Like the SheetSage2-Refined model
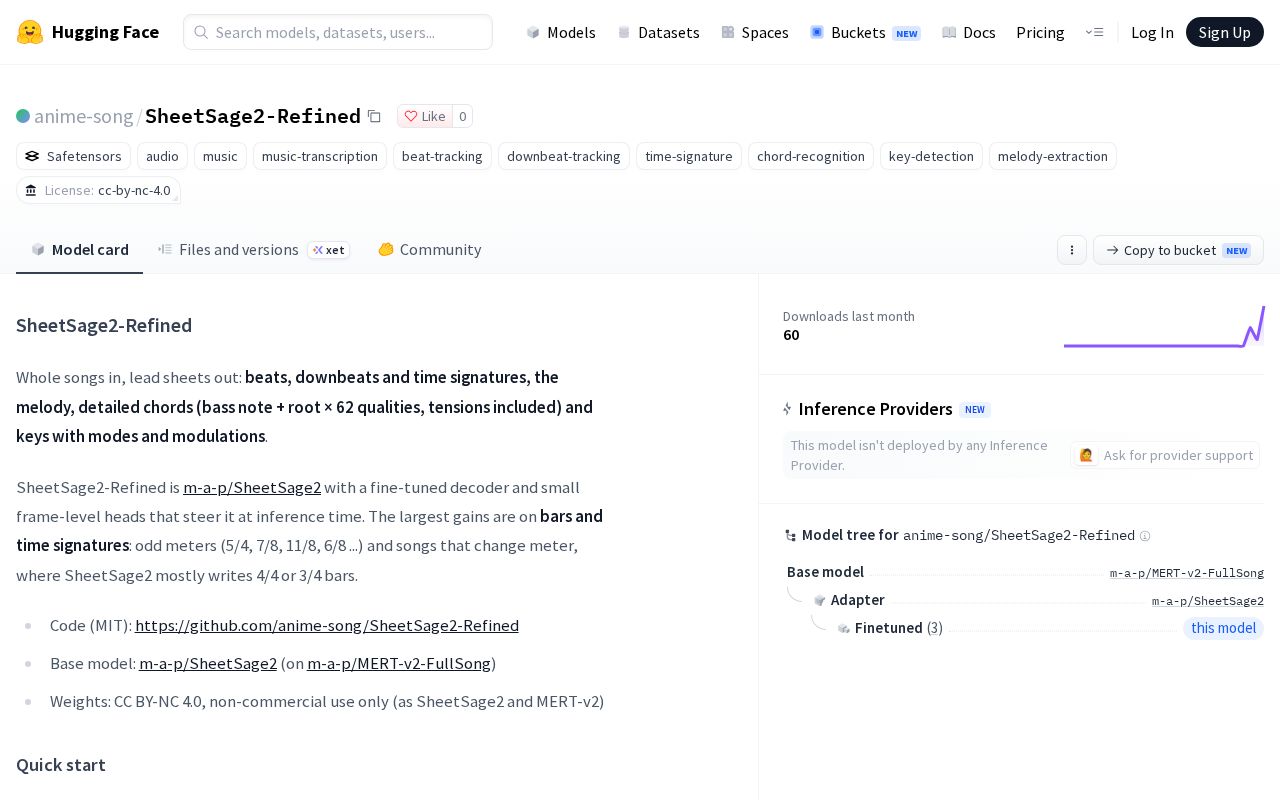 (425, 116)
